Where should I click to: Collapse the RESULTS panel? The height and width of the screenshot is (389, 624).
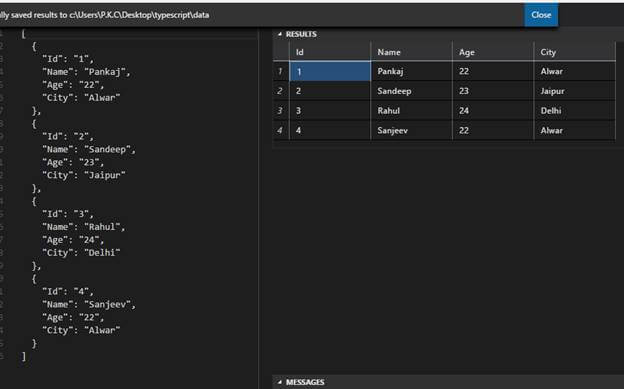pyautogui.click(x=280, y=34)
